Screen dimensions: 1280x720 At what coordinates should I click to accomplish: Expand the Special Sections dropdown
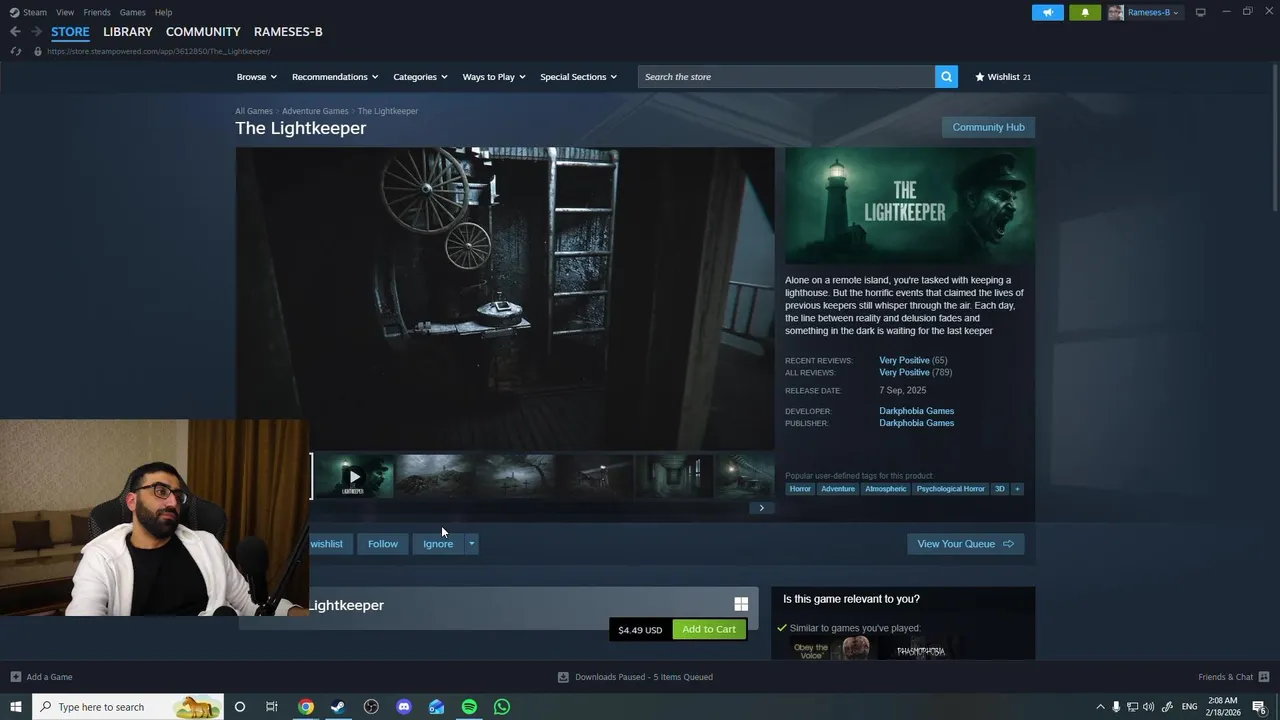point(578,77)
